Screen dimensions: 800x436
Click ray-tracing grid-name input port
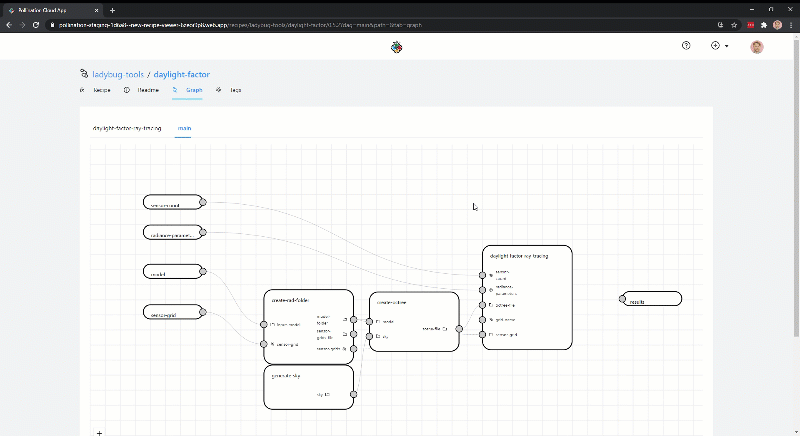(x=482, y=320)
